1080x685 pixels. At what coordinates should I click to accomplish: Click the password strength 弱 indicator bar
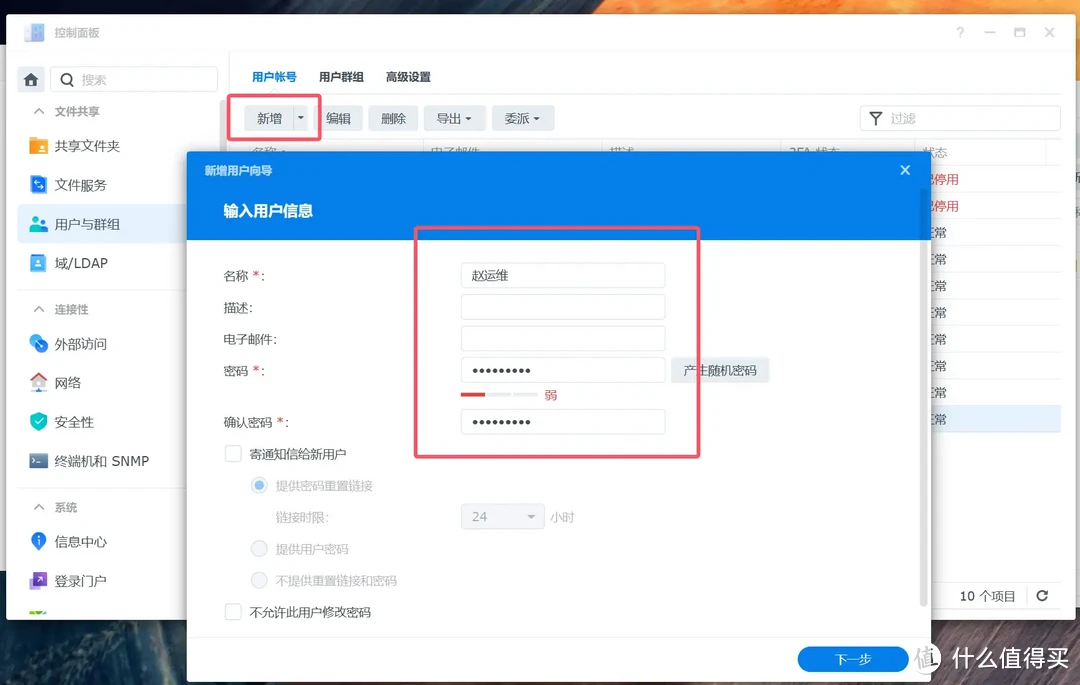tap(500, 394)
